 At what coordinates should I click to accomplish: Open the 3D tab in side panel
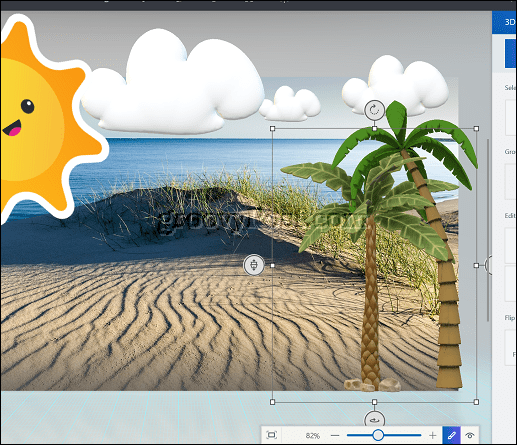(504, 22)
